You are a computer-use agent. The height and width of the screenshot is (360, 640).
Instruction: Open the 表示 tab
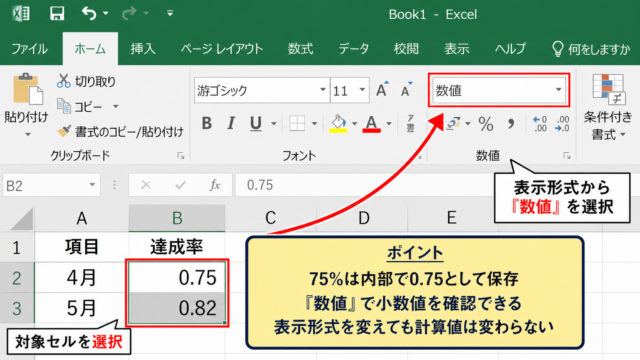tap(457, 49)
